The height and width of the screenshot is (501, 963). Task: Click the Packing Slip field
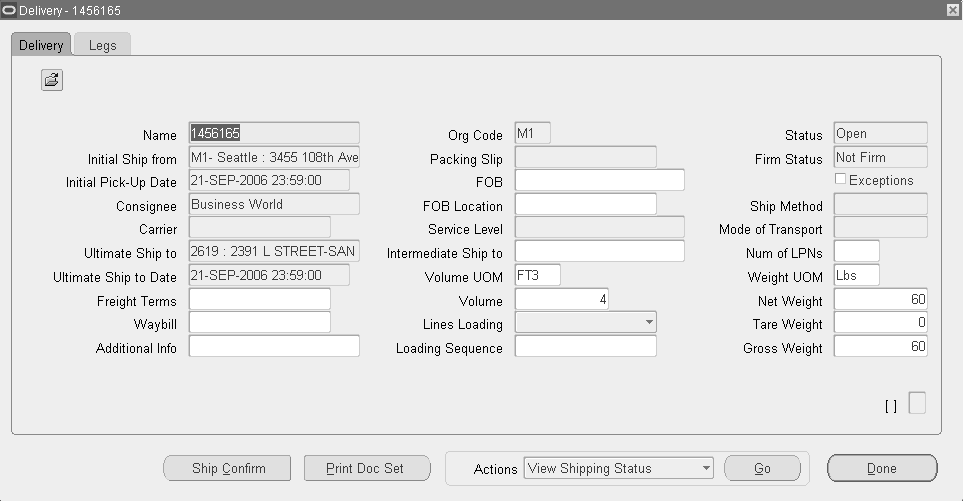pos(585,157)
